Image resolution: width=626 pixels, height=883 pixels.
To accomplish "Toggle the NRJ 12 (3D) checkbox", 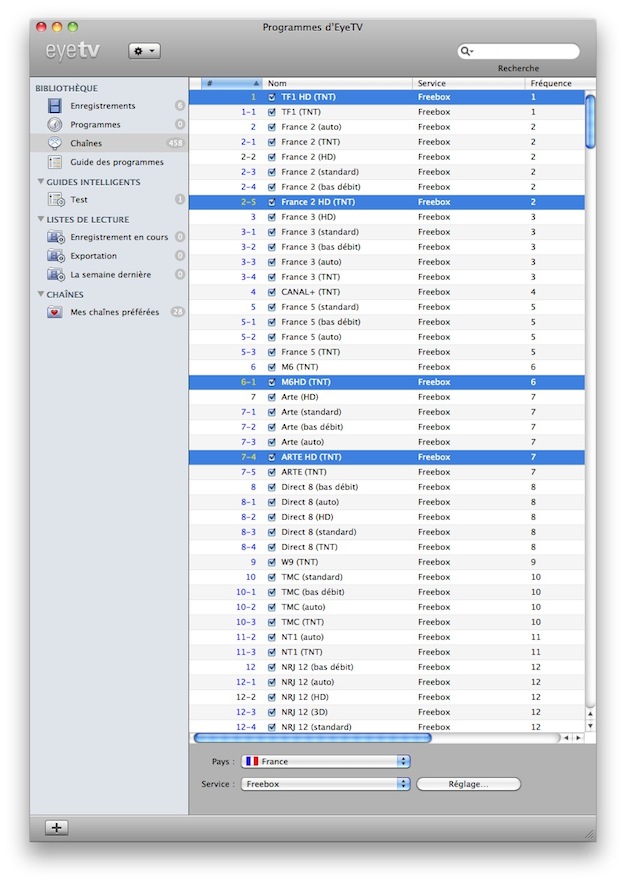I will pos(272,712).
